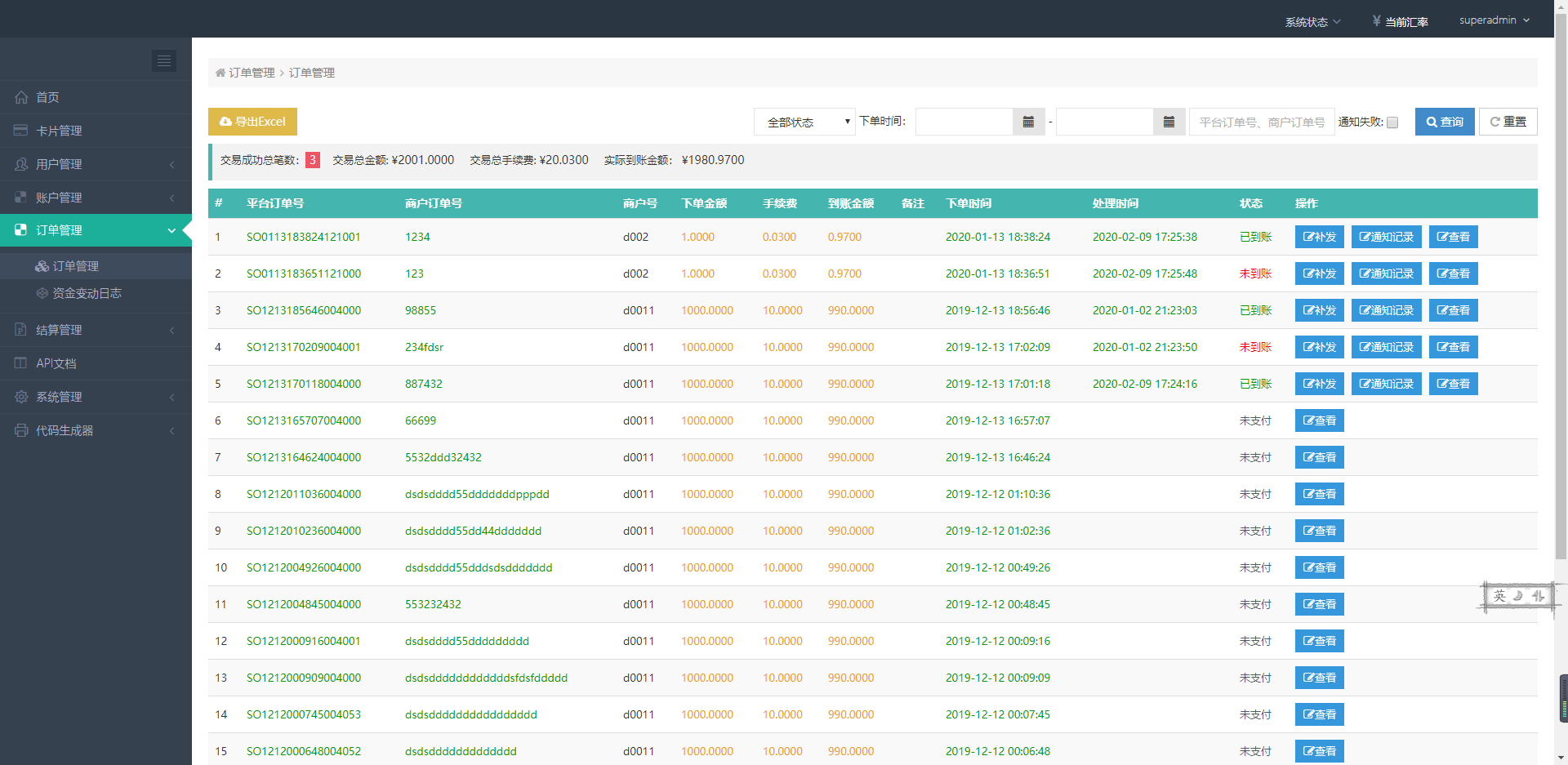Click the 下单时间 column header

pos(969,203)
